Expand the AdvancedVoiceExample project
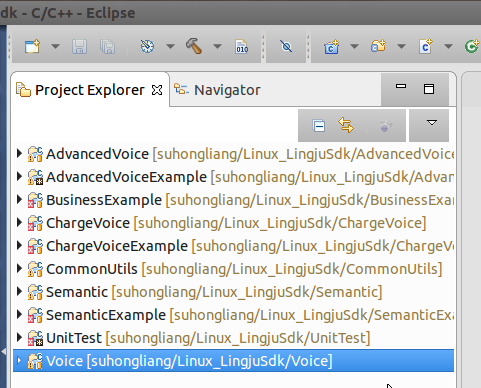Viewport: 481px width, 388px height. coord(19,176)
